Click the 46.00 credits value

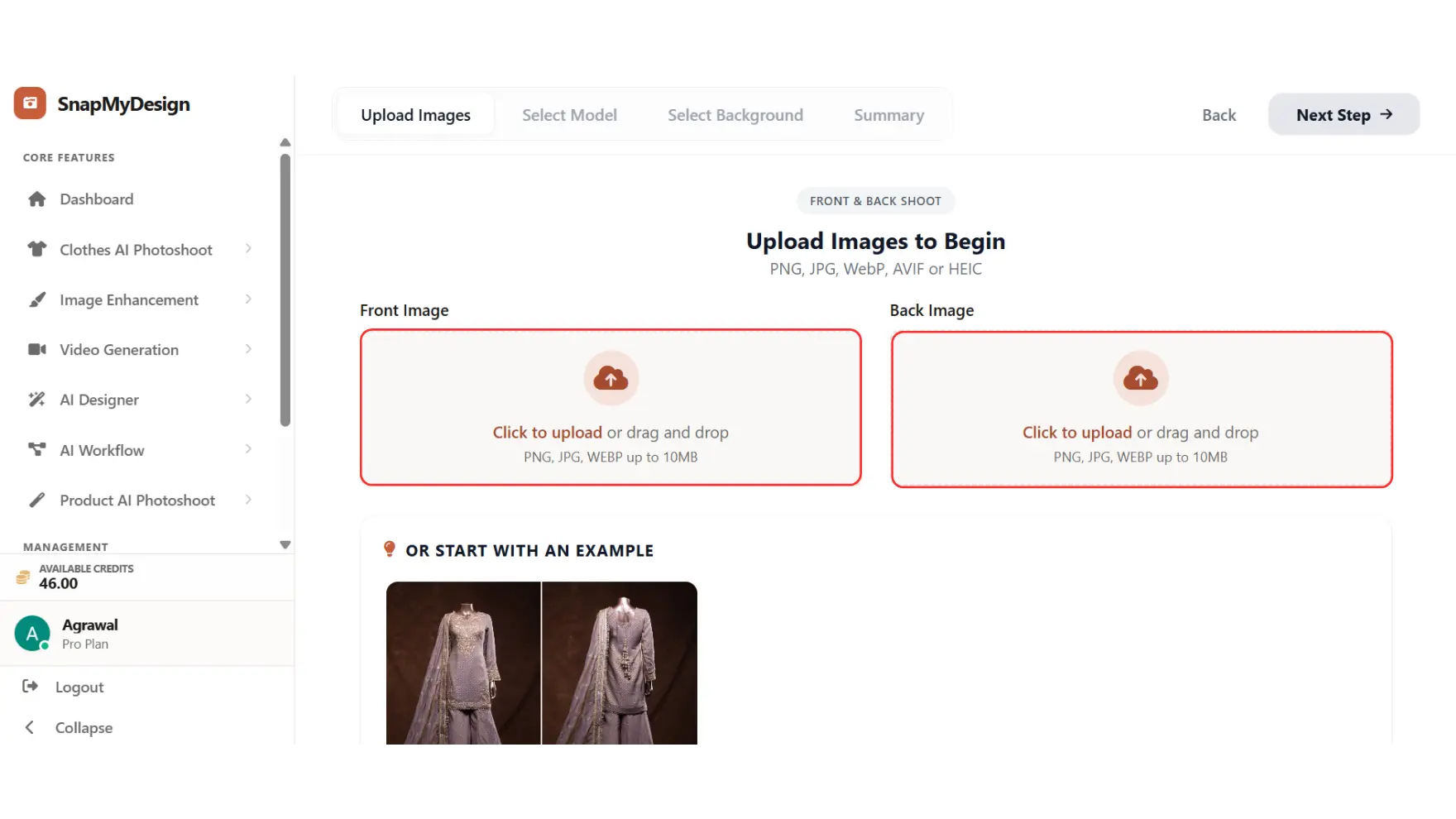click(x=59, y=583)
